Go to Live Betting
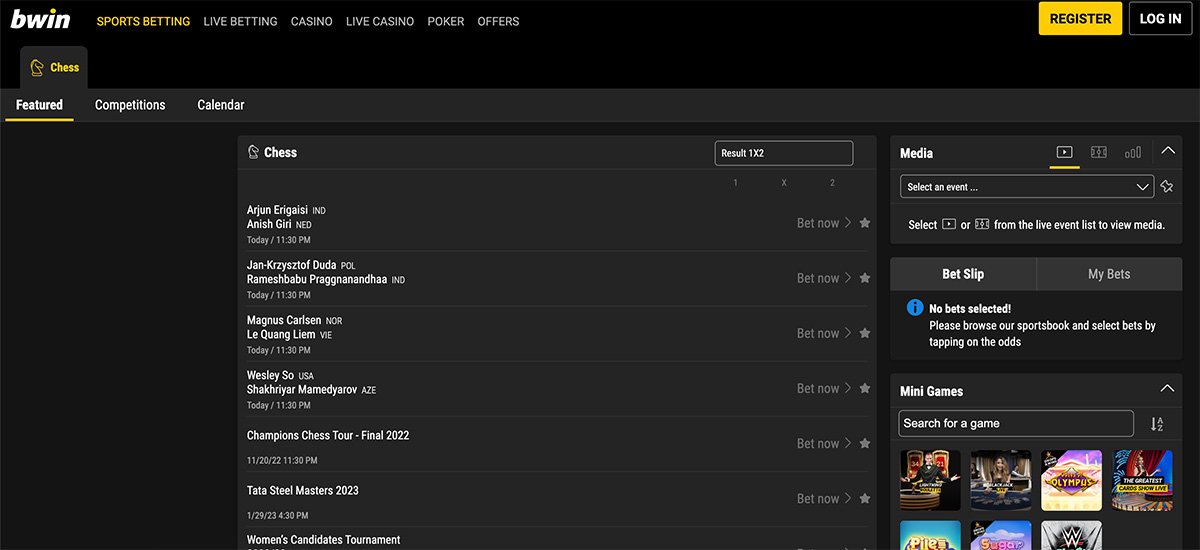Viewport: 1200px width, 550px height. tap(240, 21)
